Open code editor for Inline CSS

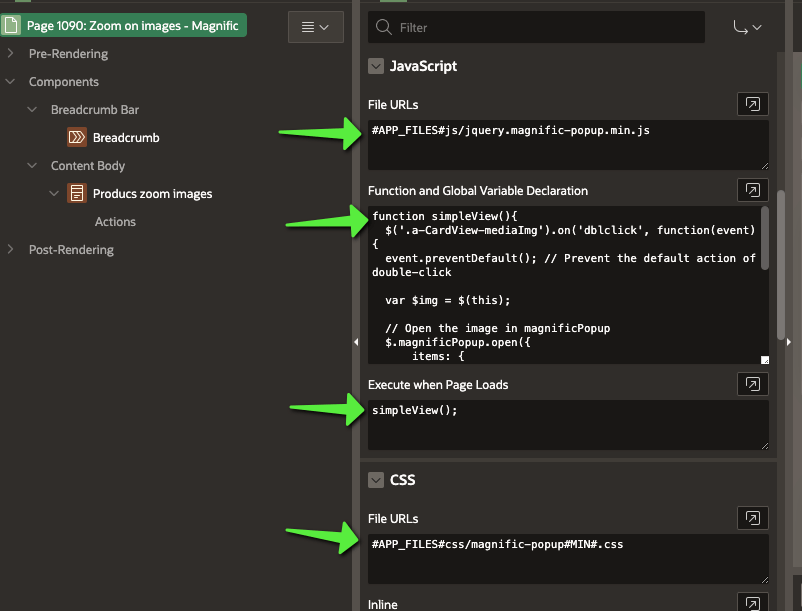pyautogui.click(x=752, y=602)
